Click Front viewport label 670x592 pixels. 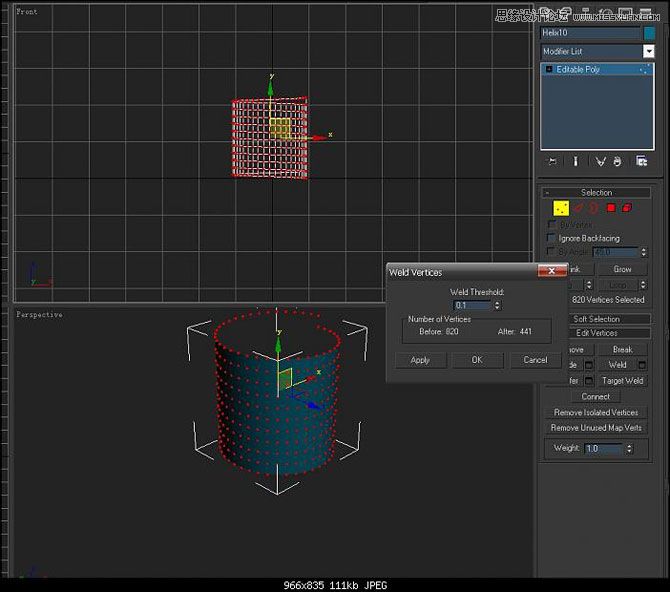pyautogui.click(x=27, y=12)
